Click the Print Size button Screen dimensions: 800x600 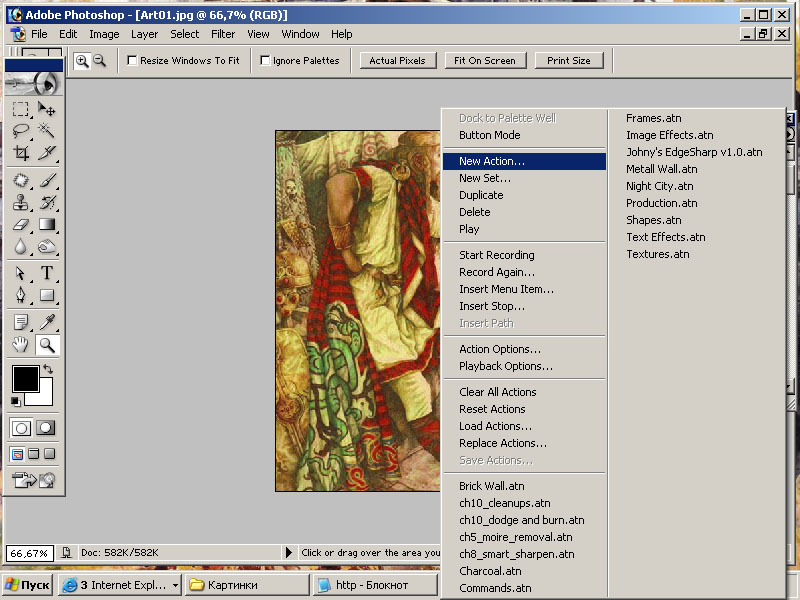click(x=569, y=61)
